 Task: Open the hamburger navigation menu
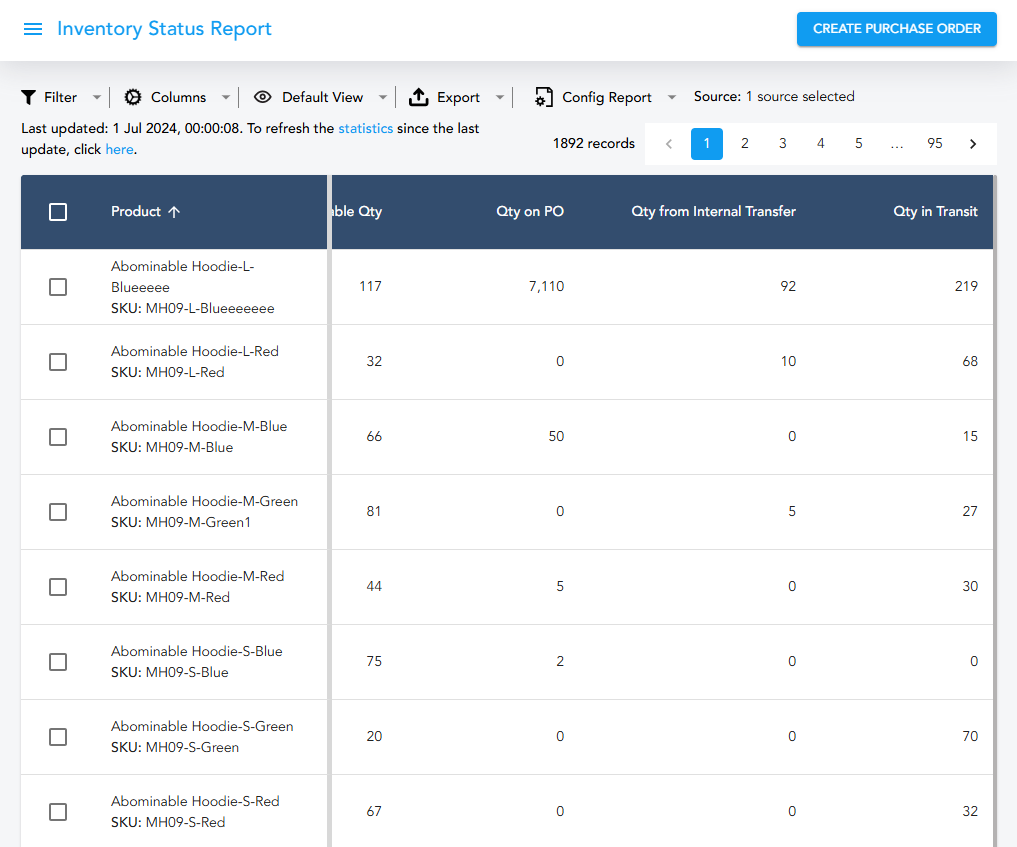33,29
